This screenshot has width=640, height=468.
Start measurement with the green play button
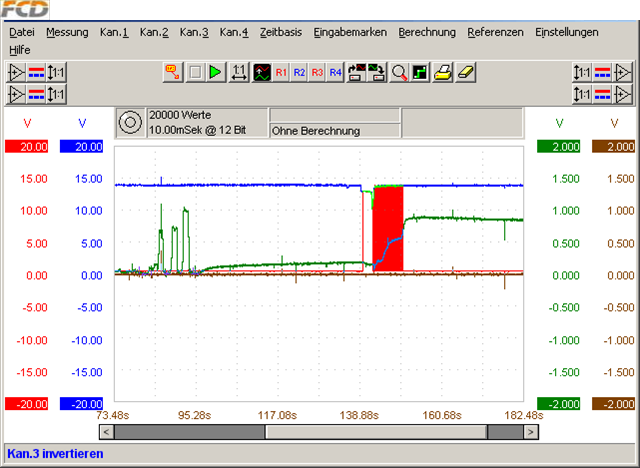click(x=216, y=73)
